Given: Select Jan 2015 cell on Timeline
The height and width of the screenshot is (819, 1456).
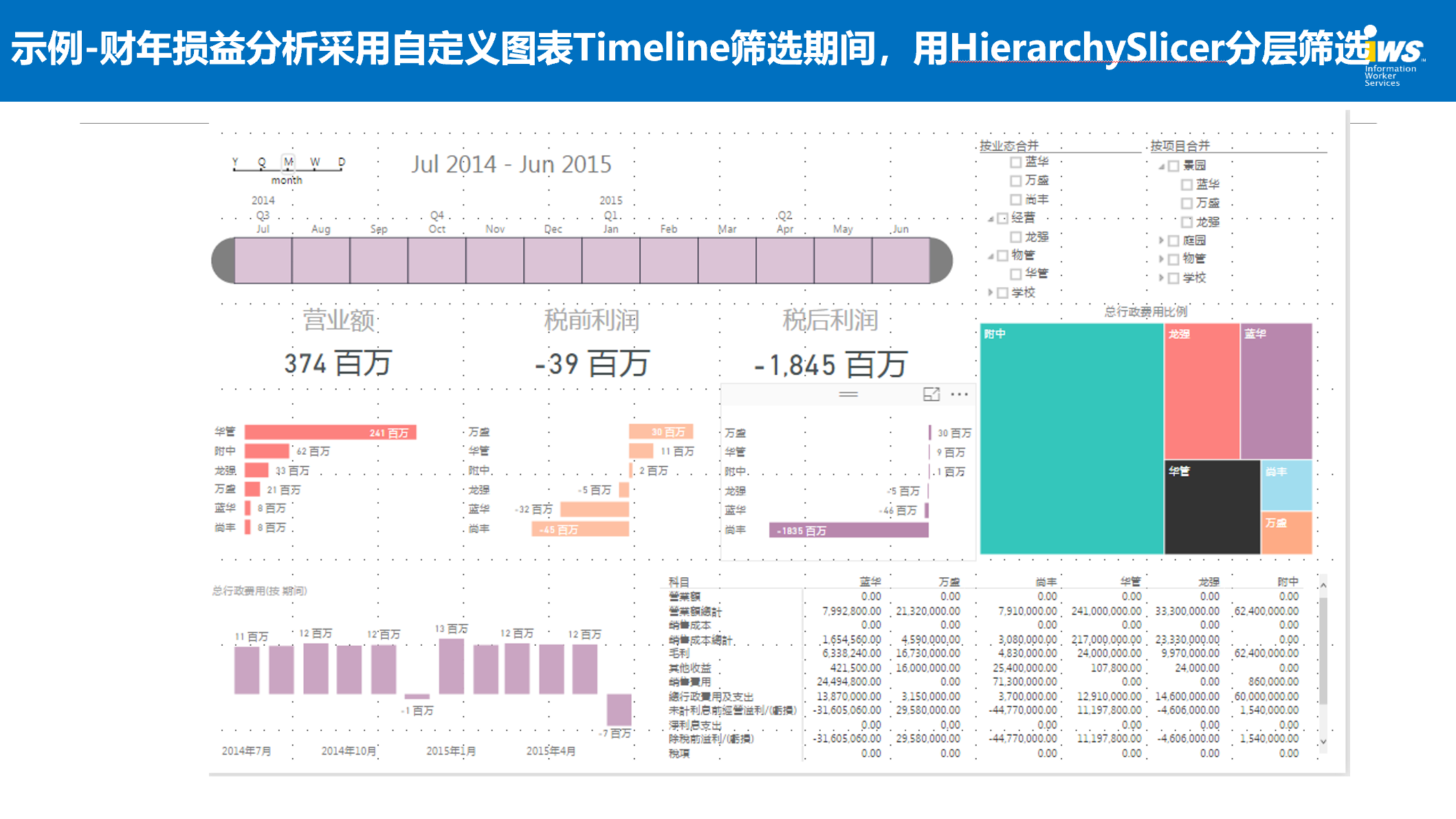Looking at the screenshot, I should click(x=611, y=260).
